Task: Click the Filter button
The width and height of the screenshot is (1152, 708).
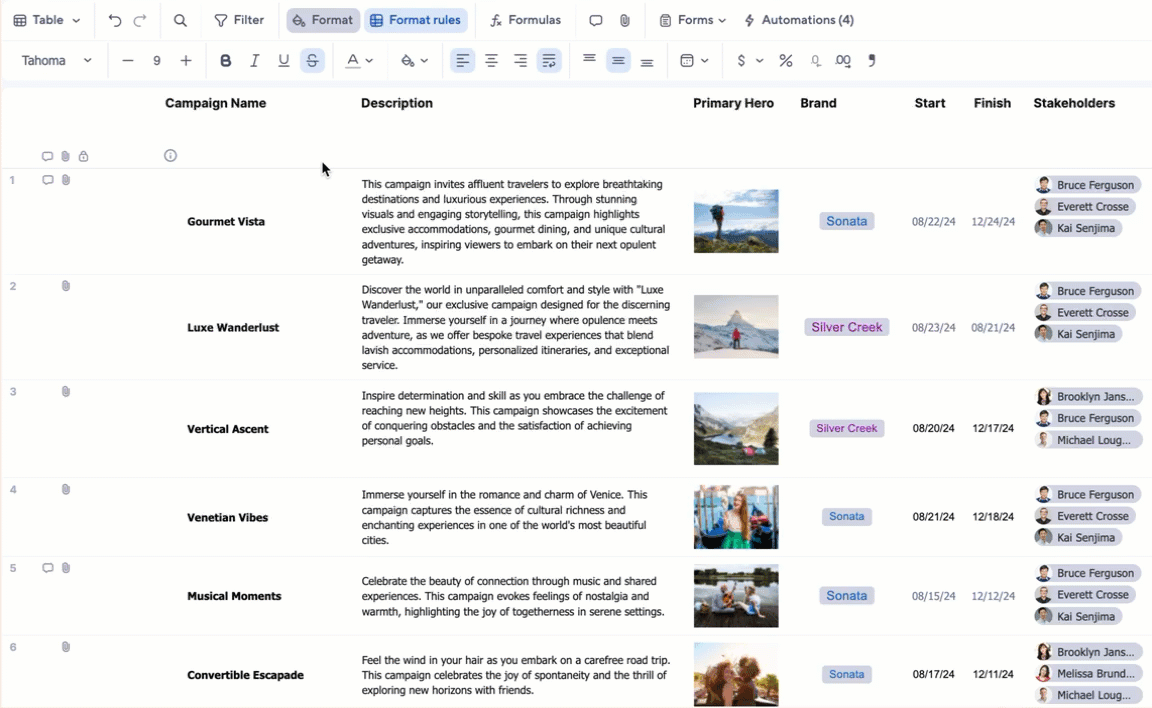Action: coord(239,20)
